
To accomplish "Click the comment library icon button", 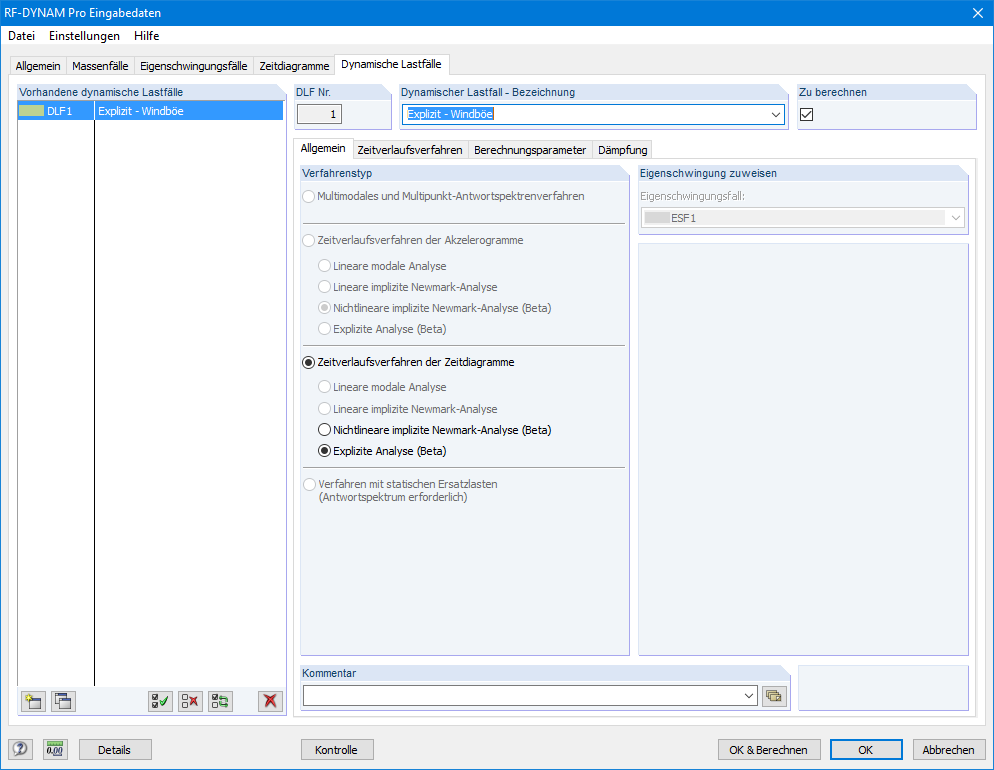I will (x=774, y=696).
